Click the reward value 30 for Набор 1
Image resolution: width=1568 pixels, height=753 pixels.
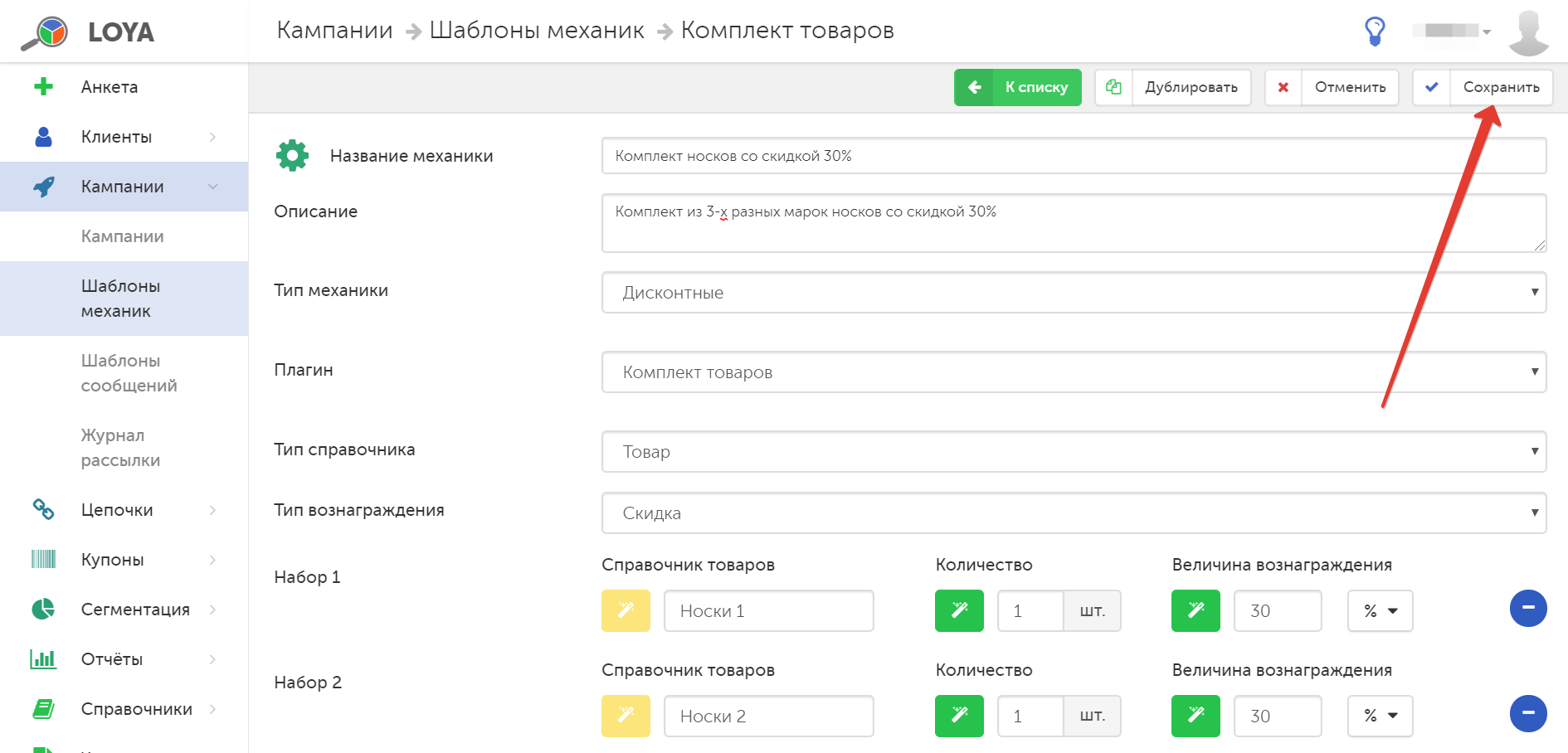[1278, 610]
